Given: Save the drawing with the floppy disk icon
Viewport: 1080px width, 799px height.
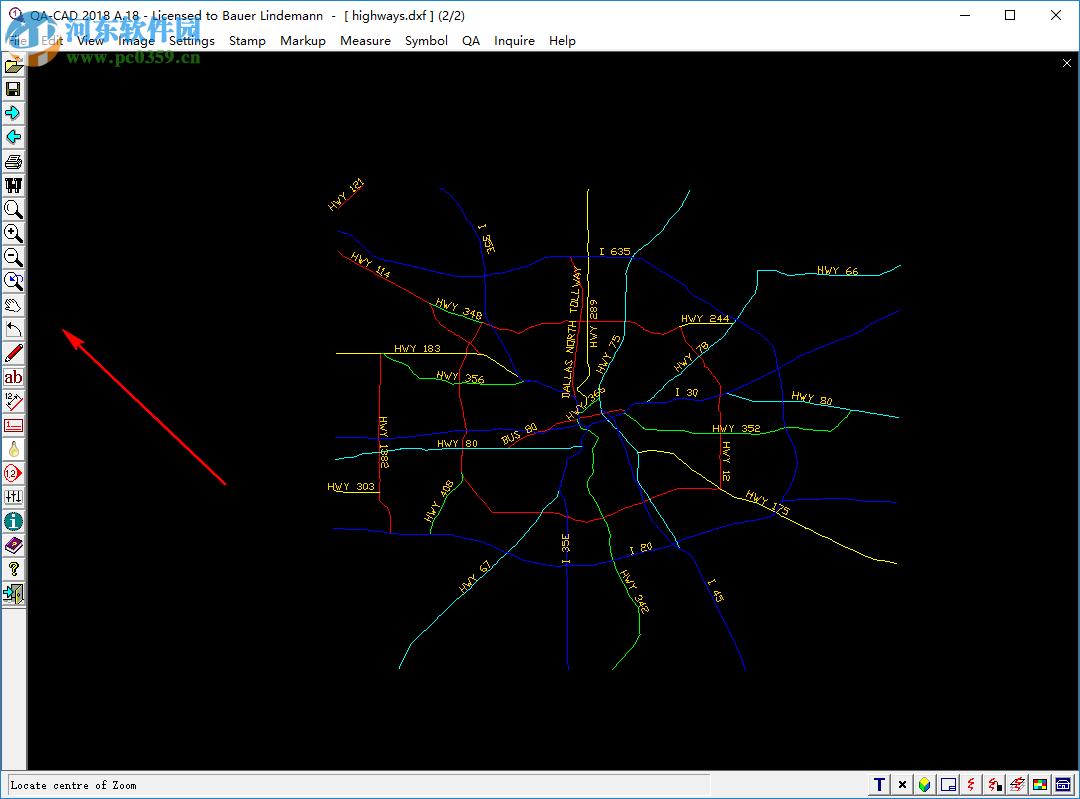Looking at the screenshot, I should point(13,89).
